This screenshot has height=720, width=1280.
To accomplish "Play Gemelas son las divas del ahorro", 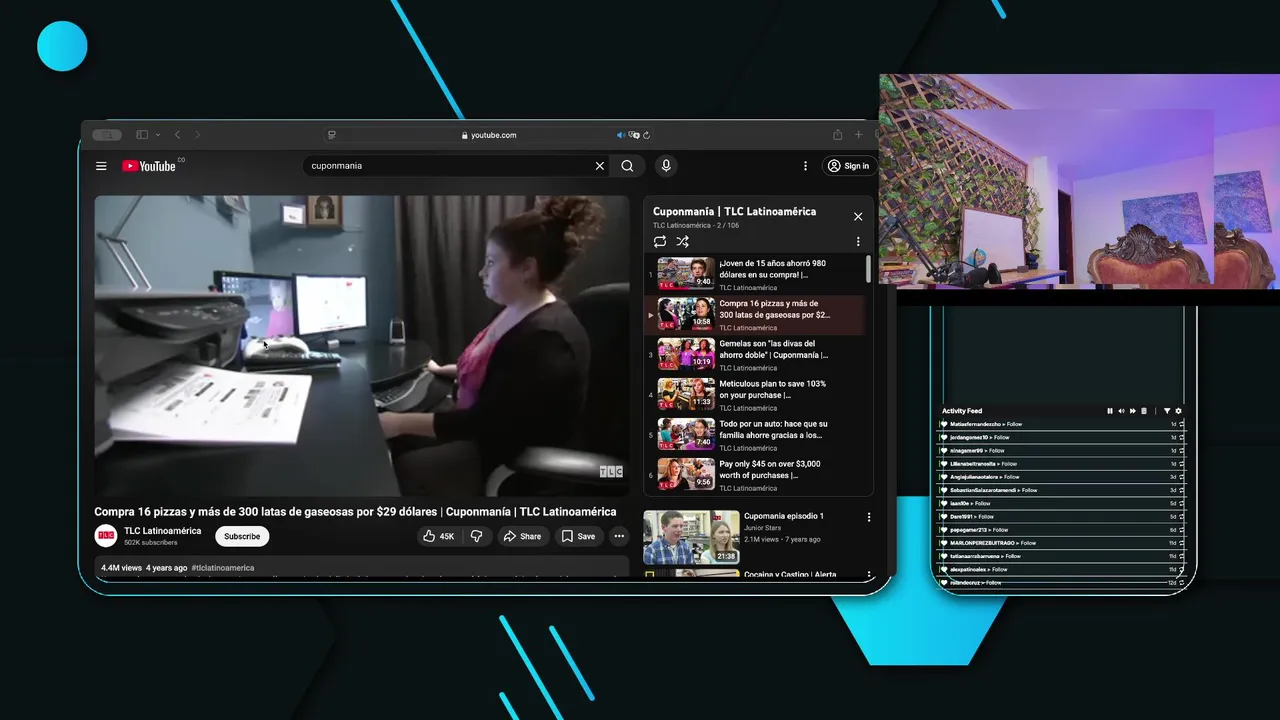I will point(755,354).
